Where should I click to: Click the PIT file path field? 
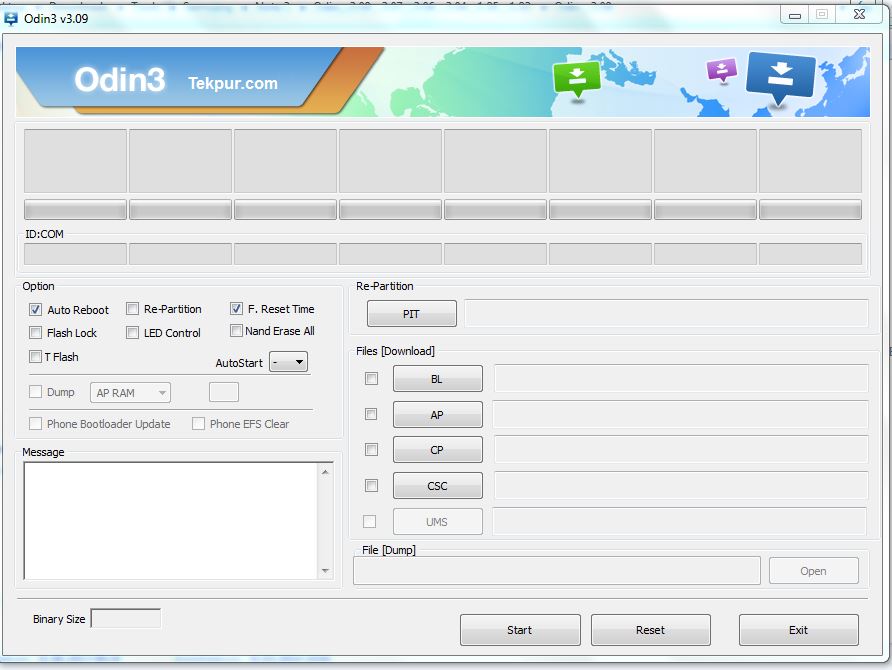click(666, 313)
